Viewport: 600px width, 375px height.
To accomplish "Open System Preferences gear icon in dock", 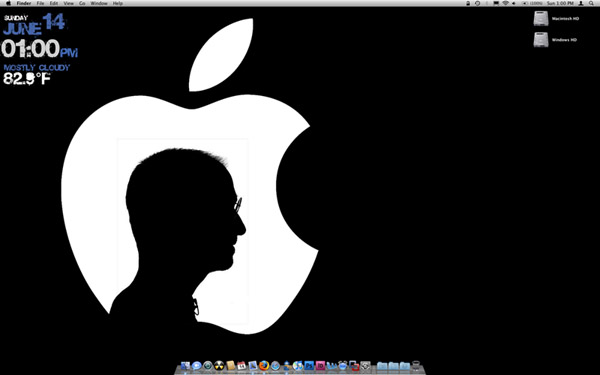I will [365, 365].
